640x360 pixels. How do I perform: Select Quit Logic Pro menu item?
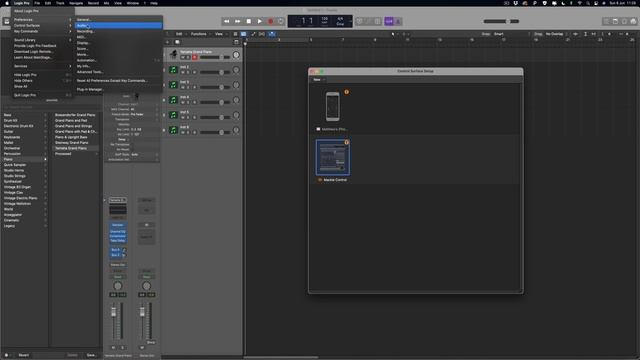coord(42,95)
